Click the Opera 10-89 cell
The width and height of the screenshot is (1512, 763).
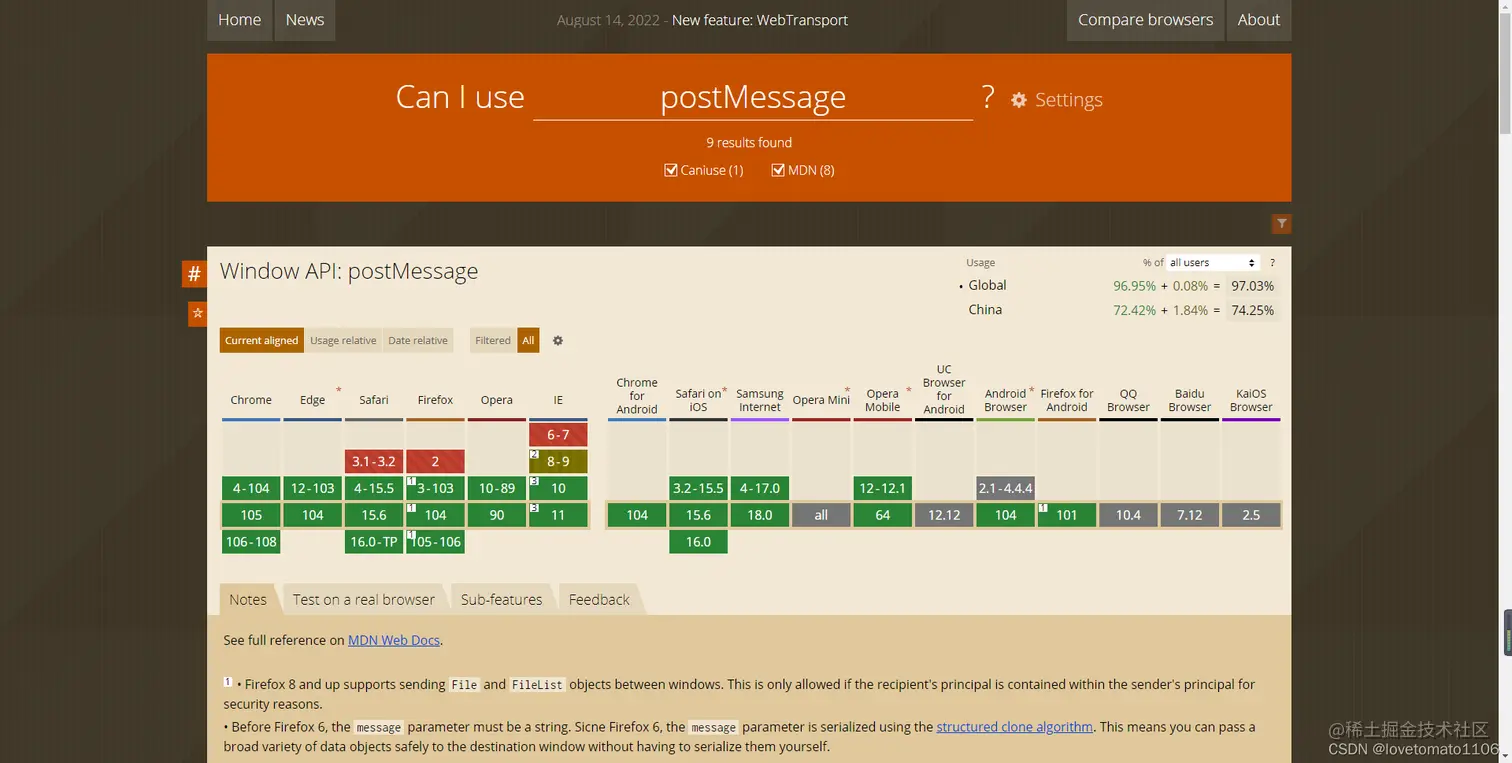[497, 488]
